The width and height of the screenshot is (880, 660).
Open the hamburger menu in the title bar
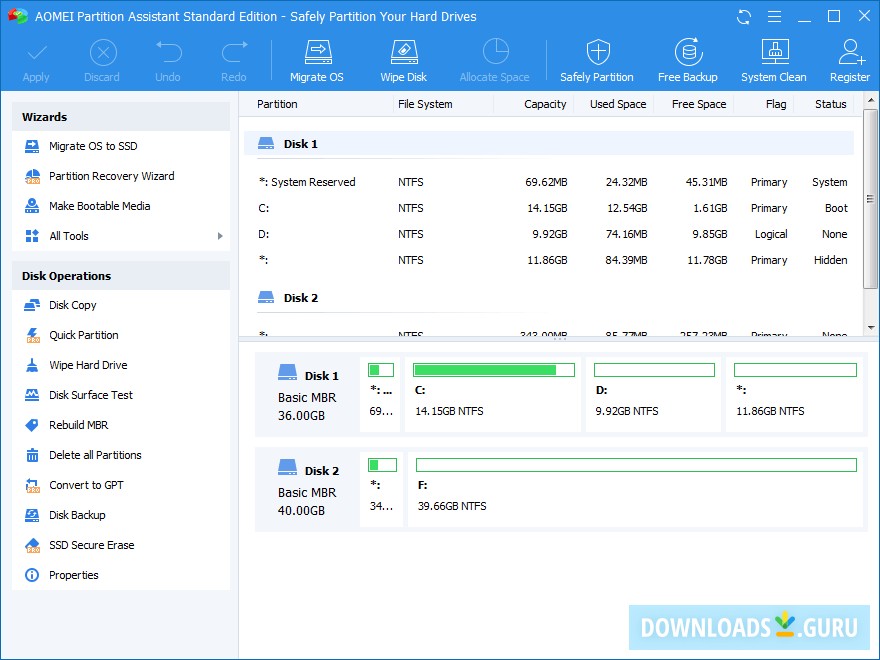(774, 16)
